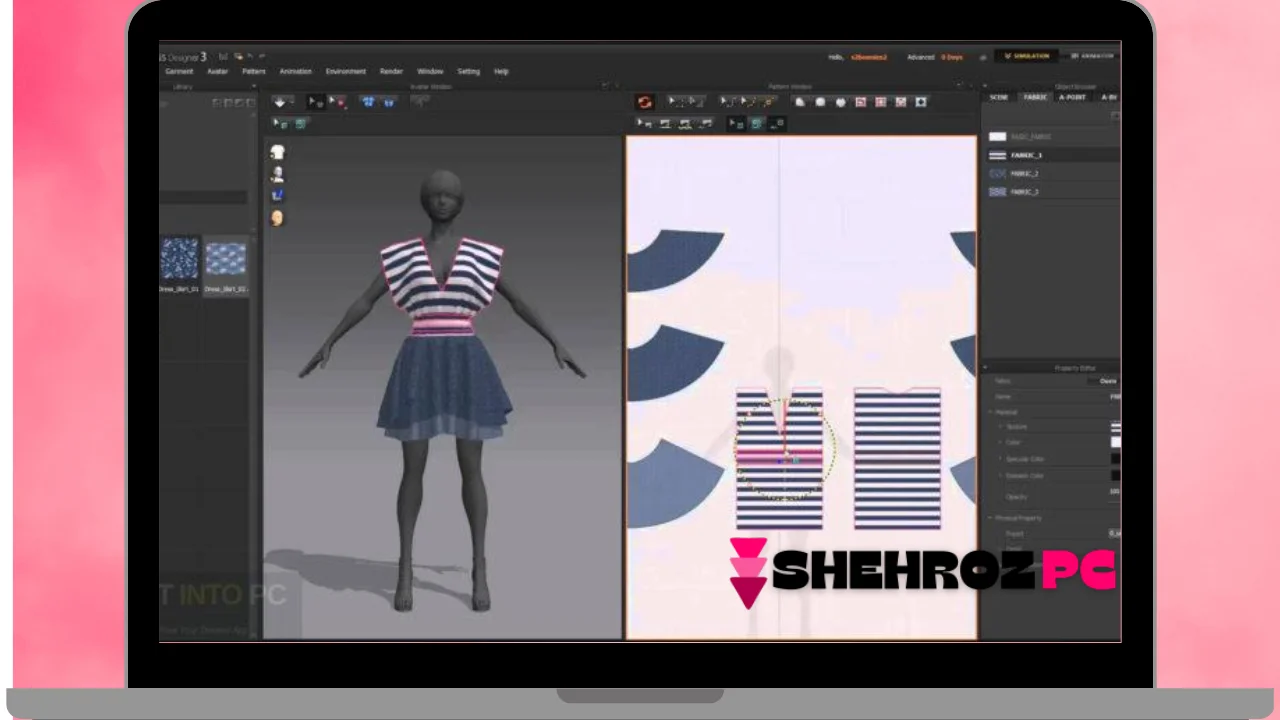Select the first red internal shape tool

click(x=860, y=102)
